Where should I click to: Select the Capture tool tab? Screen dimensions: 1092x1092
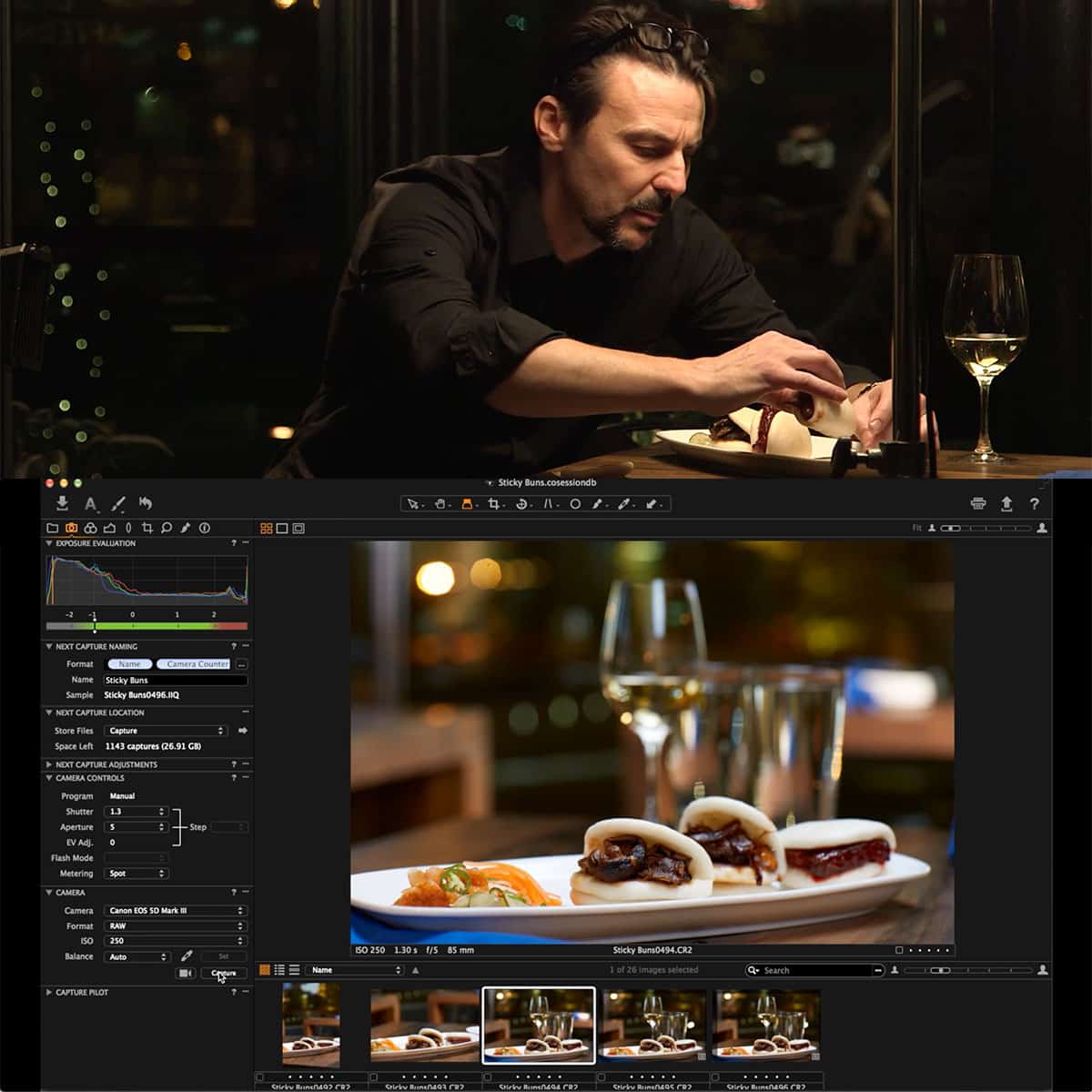[70, 526]
